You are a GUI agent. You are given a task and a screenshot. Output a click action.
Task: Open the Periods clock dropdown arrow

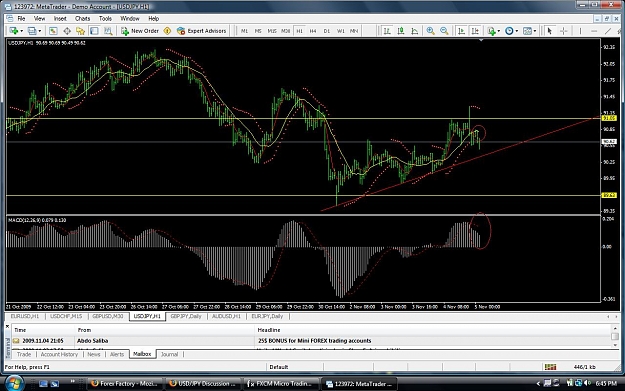point(517,31)
